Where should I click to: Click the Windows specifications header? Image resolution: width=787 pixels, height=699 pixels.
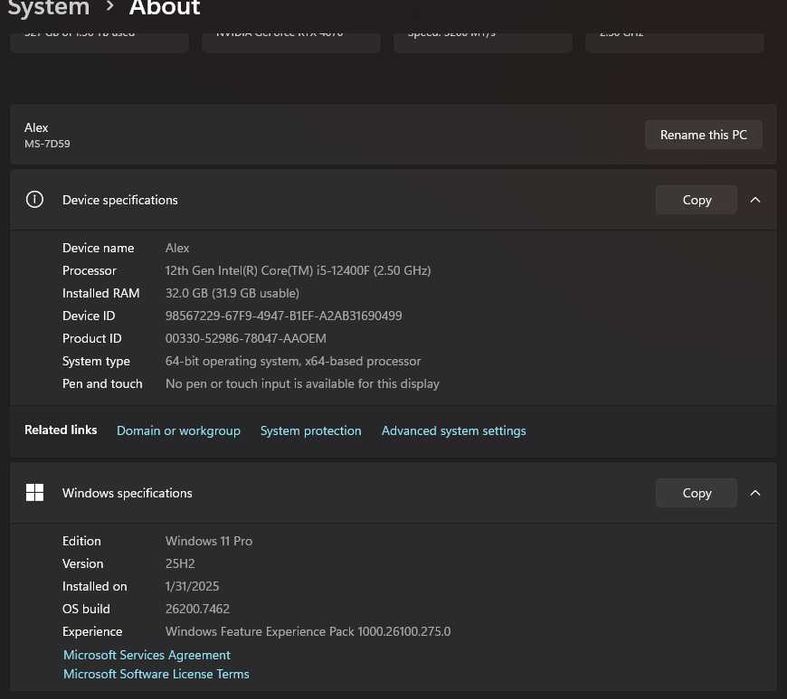click(x=393, y=493)
